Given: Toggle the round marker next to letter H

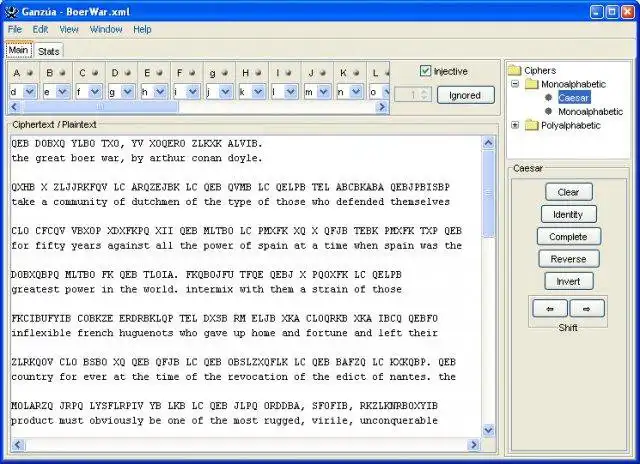Looking at the screenshot, I should (x=258, y=73).
